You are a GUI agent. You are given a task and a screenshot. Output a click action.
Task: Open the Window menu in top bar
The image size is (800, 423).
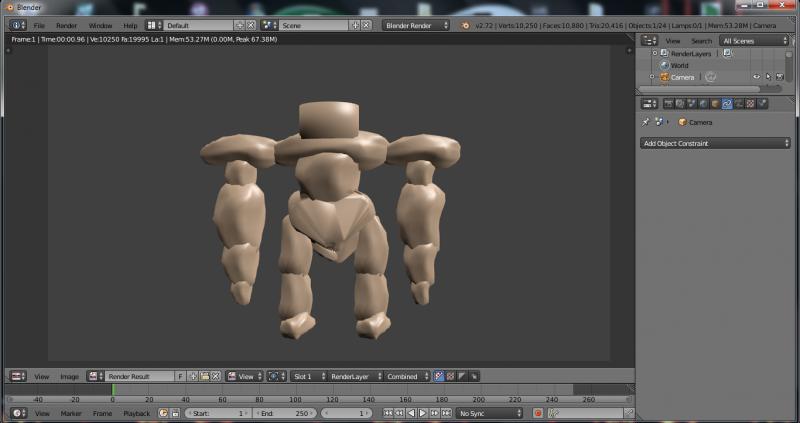[x=100, y=25]
